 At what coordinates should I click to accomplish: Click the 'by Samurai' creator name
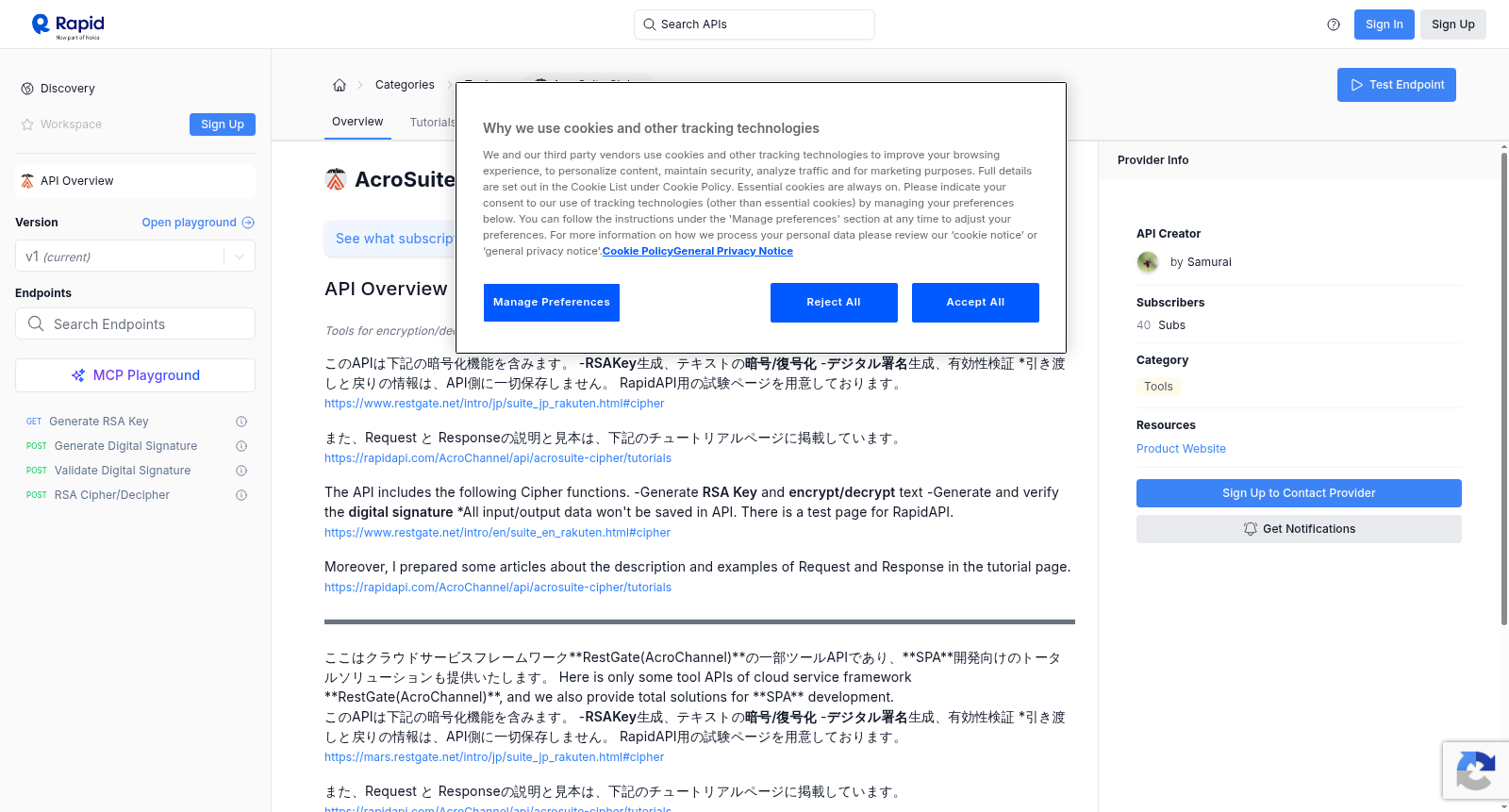tap(1201, 262)
